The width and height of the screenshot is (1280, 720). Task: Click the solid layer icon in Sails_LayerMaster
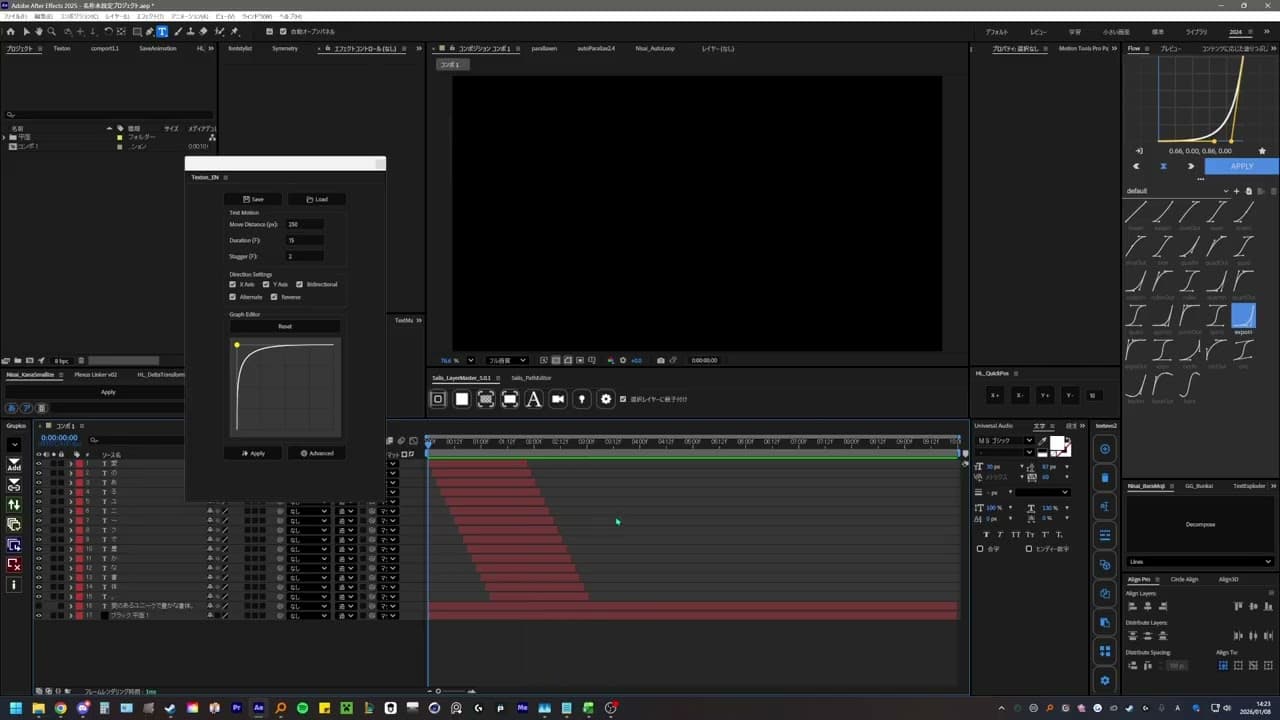(461, 399)
